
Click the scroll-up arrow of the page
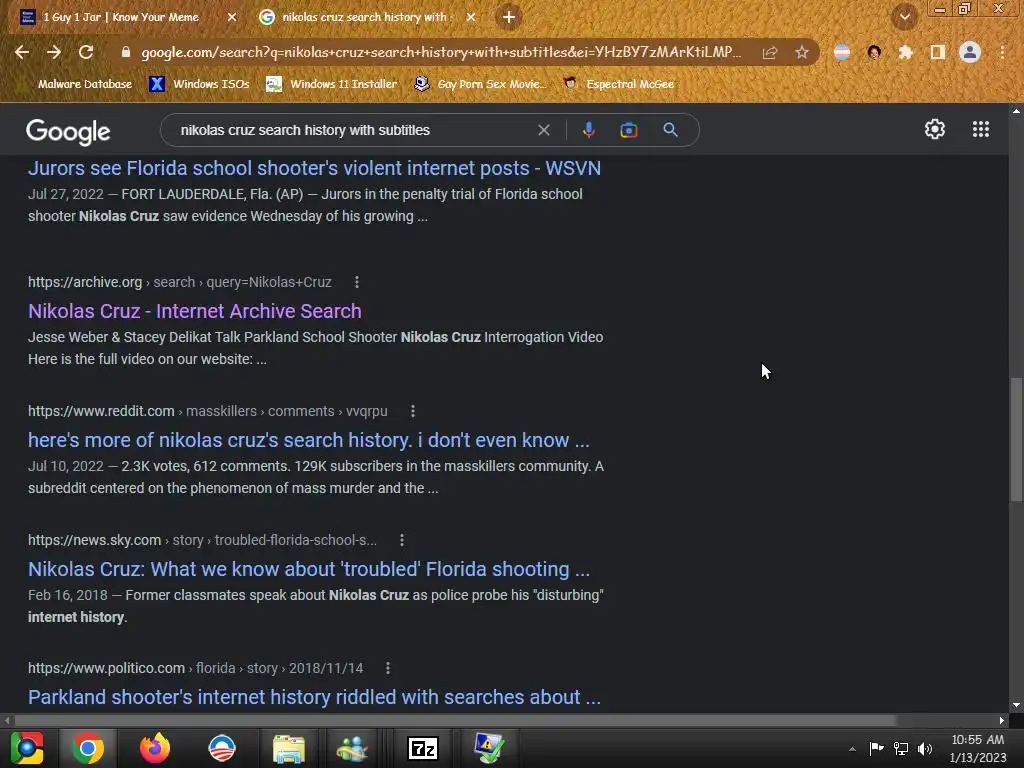click(x=1016, y=111)
